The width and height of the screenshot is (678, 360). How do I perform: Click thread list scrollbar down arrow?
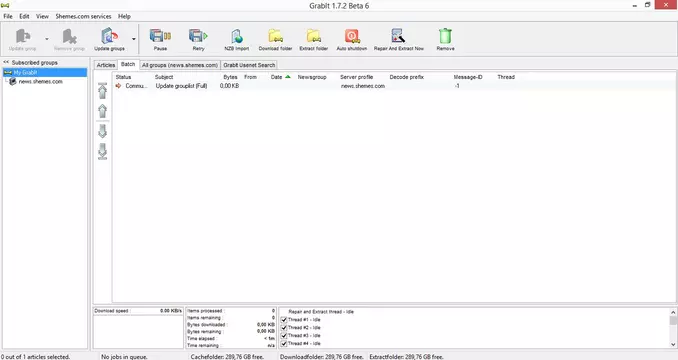pyautogui.click(x=673, y=344)
